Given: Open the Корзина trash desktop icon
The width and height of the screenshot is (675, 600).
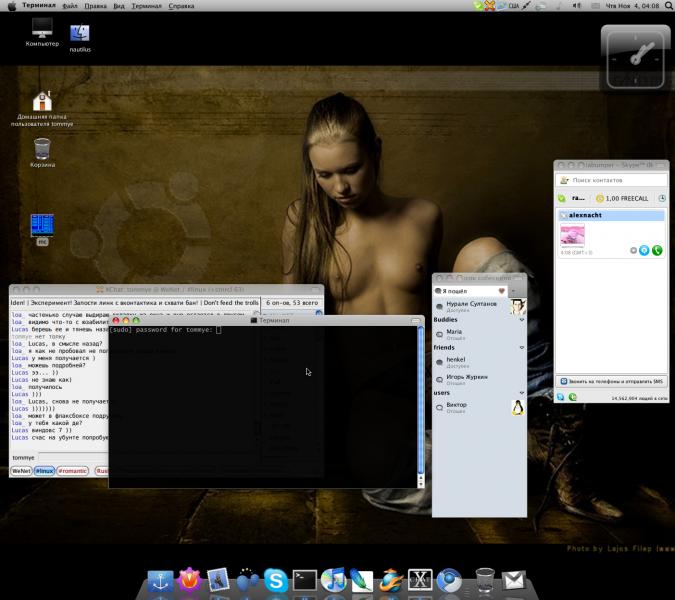Looking at the screenshot, I should click(42, 152).
